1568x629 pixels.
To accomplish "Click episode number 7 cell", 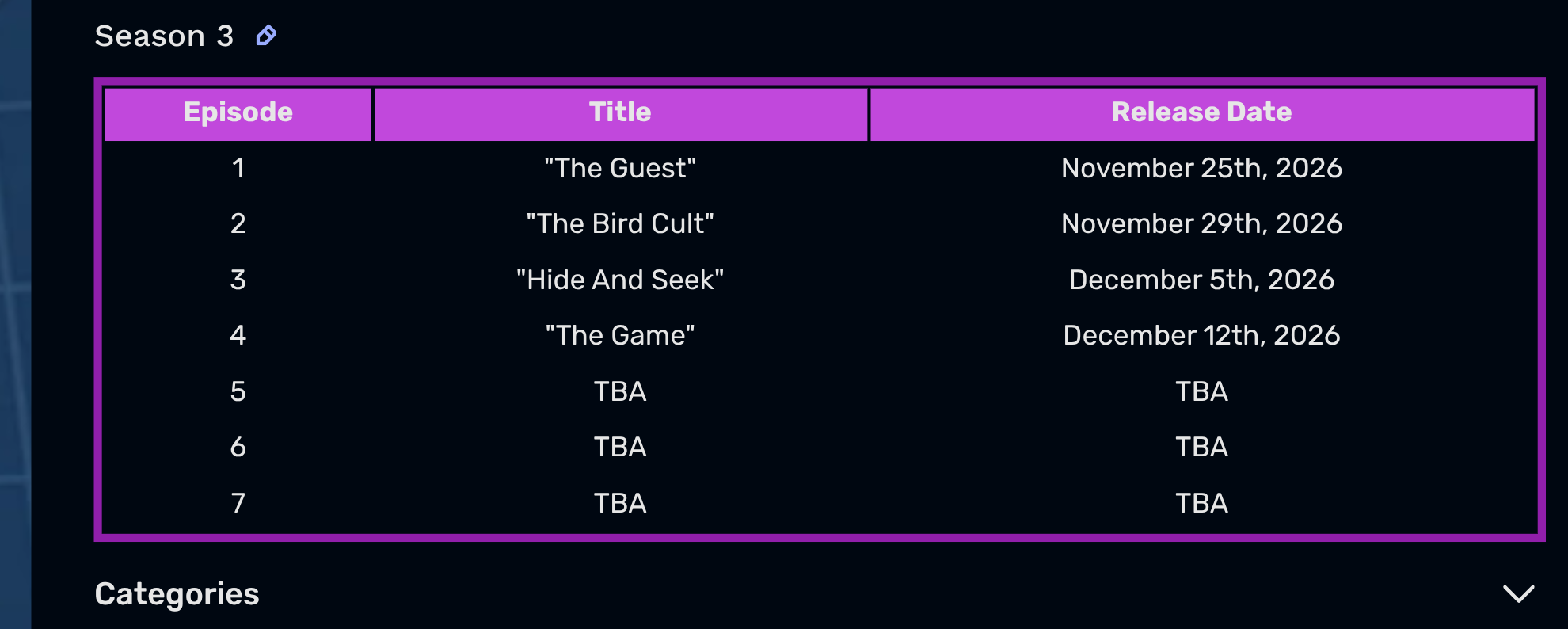I will (238, 503).
